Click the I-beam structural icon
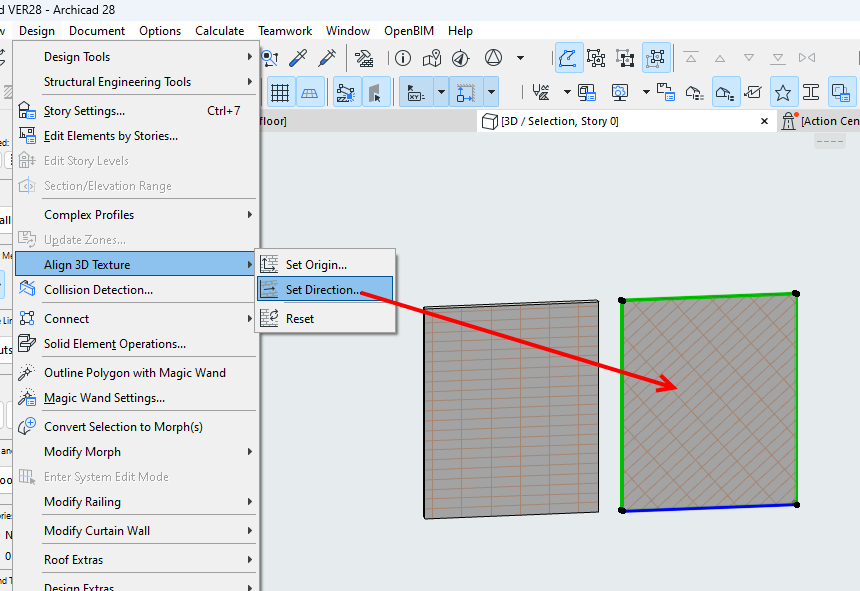The image size is (860, 591). [x=811, y=92]
